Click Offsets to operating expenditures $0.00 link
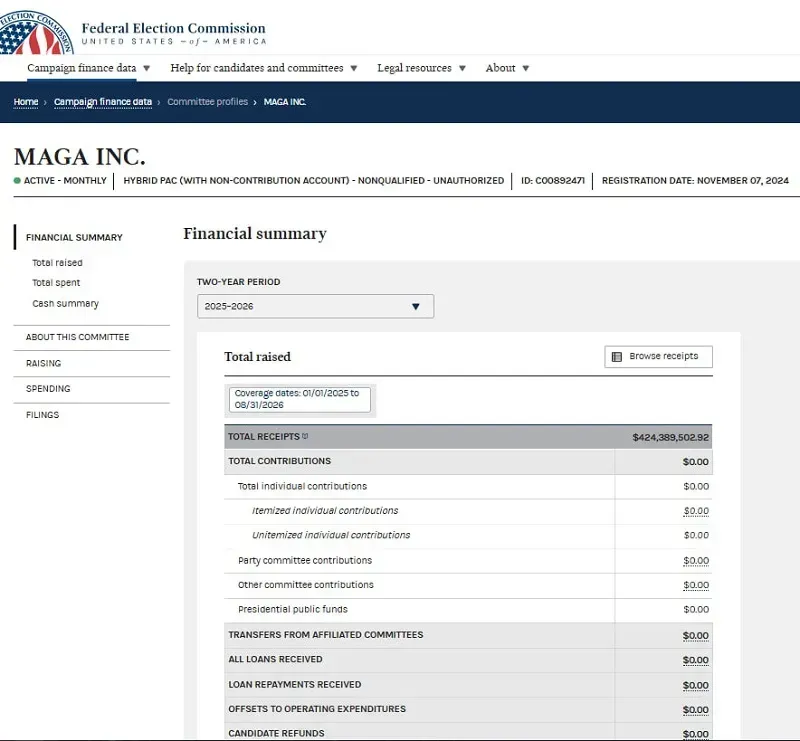The width and height of the screenshot is (800, 741). tap(695, 709)
